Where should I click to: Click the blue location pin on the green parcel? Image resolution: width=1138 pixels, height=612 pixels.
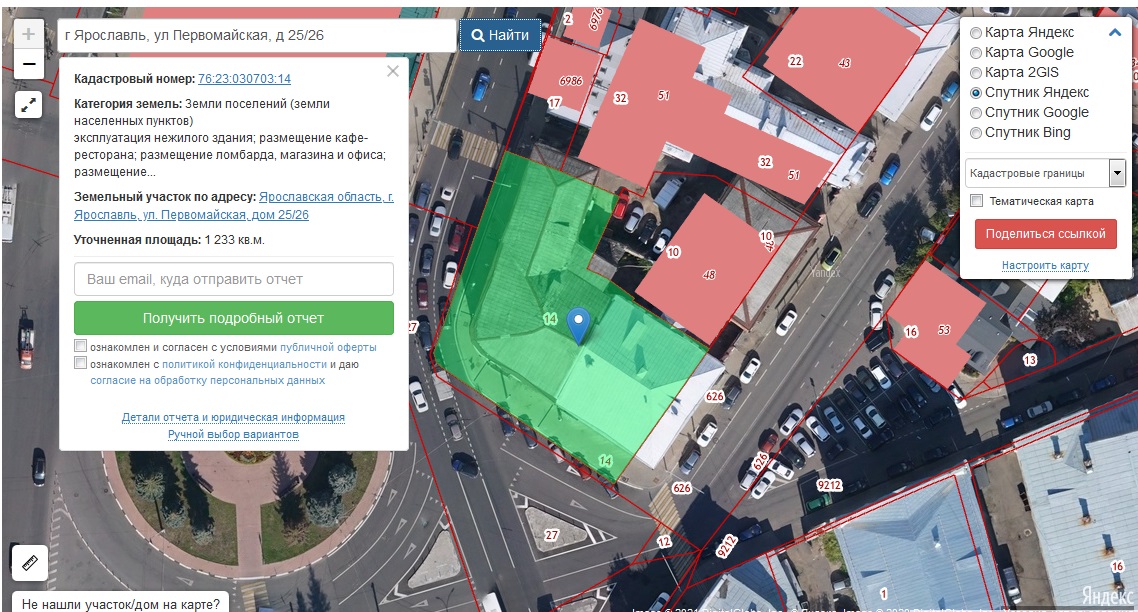[578, 325]
